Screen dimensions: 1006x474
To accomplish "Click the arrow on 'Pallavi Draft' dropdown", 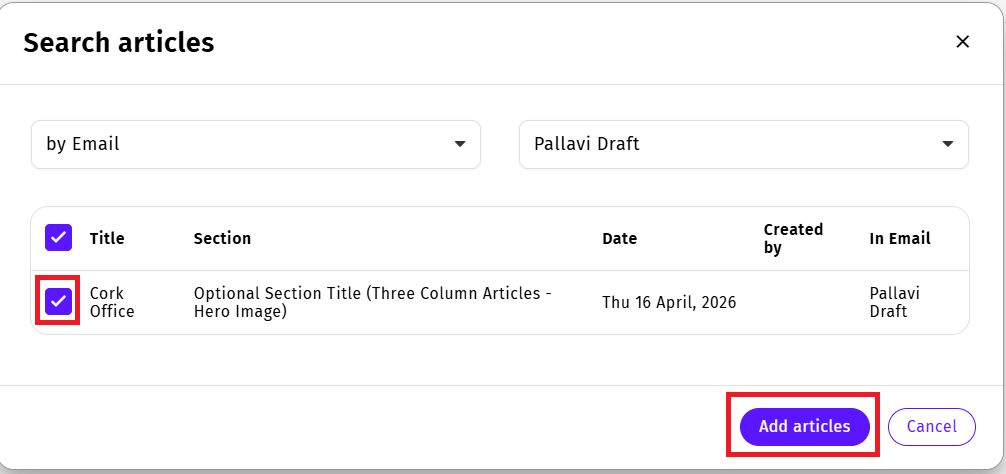I will 947,144.
